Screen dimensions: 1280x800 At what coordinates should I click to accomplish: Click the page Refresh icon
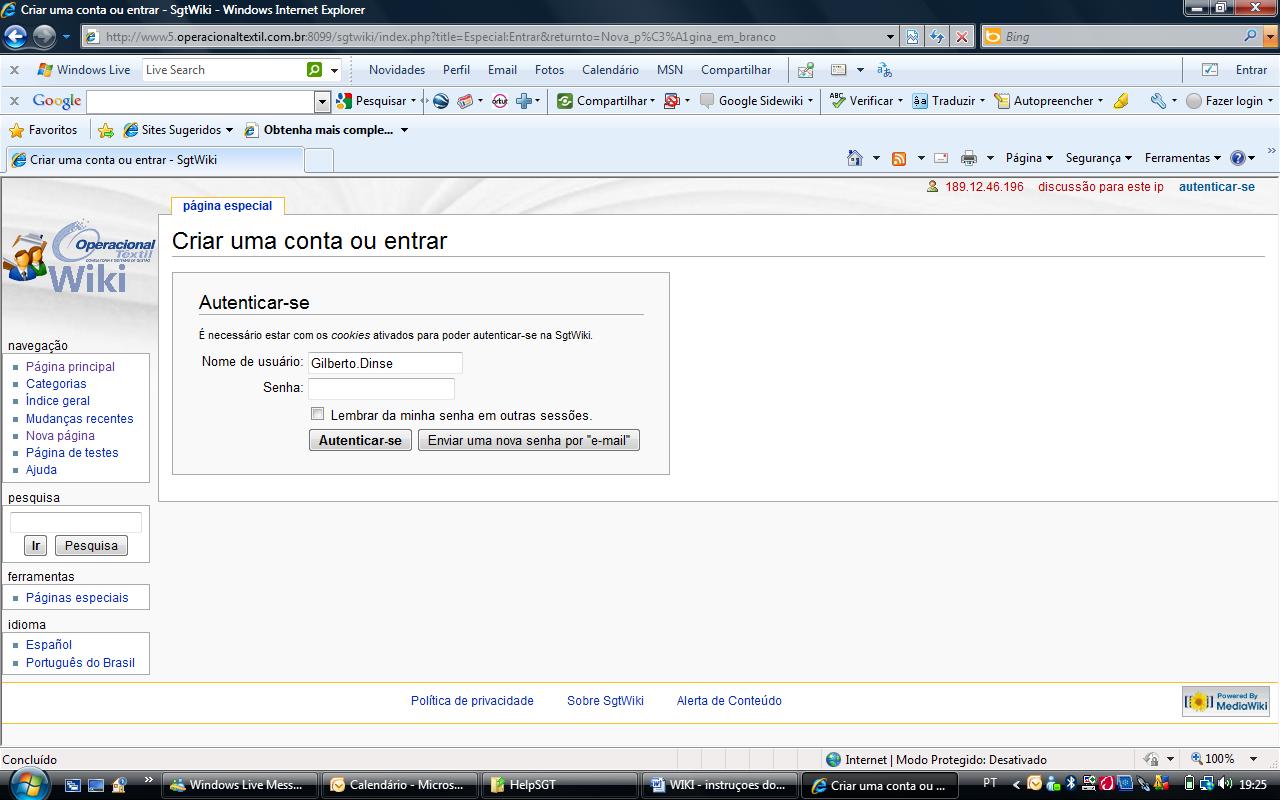(937, 37)
